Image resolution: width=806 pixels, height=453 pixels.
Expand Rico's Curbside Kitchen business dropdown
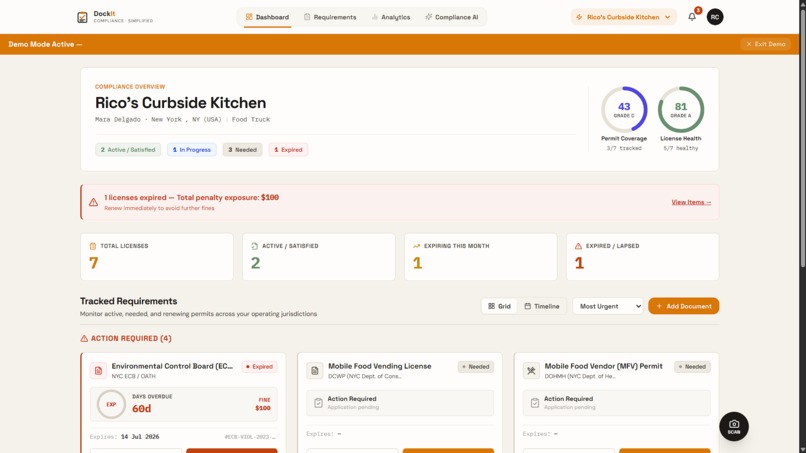coord(624,17)
